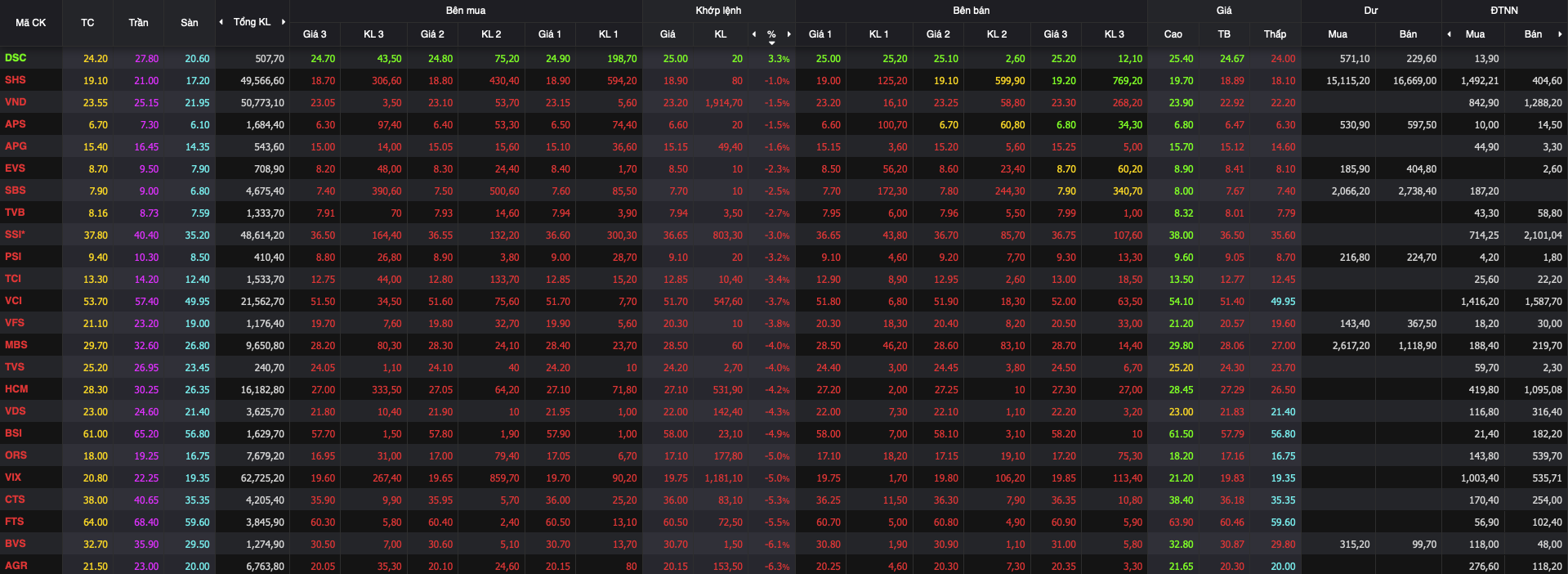
Task: Click the ĐTNN group header
Action: pos(1504,11)
